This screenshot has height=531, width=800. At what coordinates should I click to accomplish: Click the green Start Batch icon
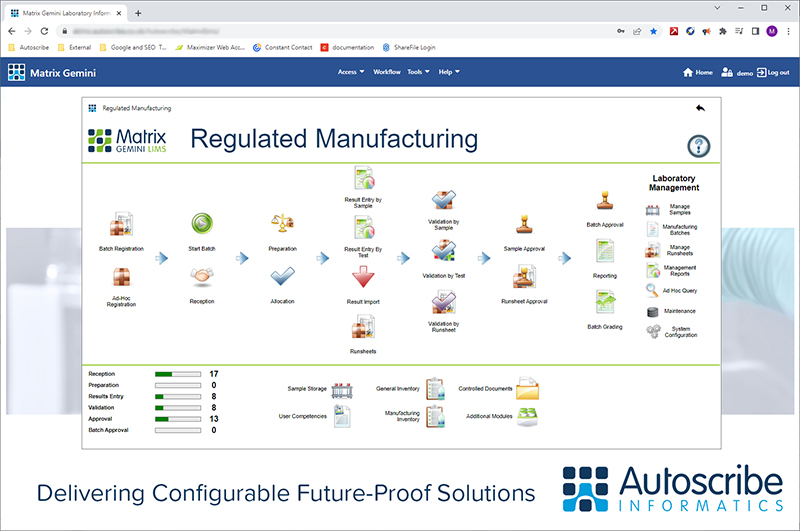click(203, 225)
